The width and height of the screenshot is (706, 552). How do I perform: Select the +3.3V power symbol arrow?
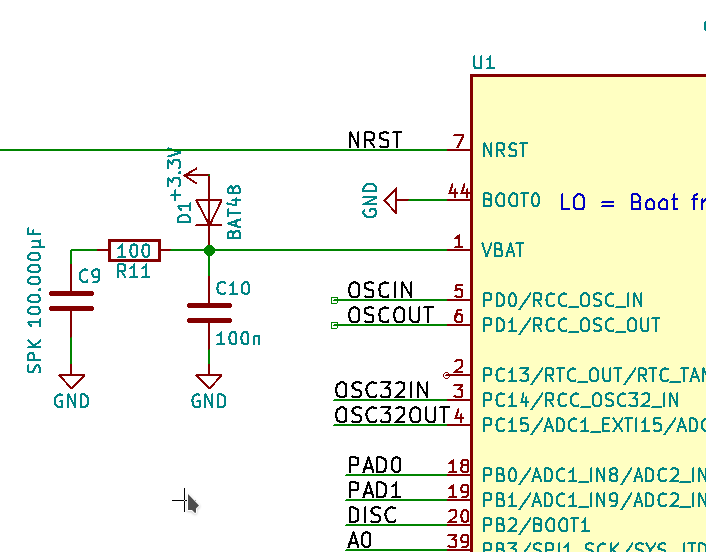196,176
